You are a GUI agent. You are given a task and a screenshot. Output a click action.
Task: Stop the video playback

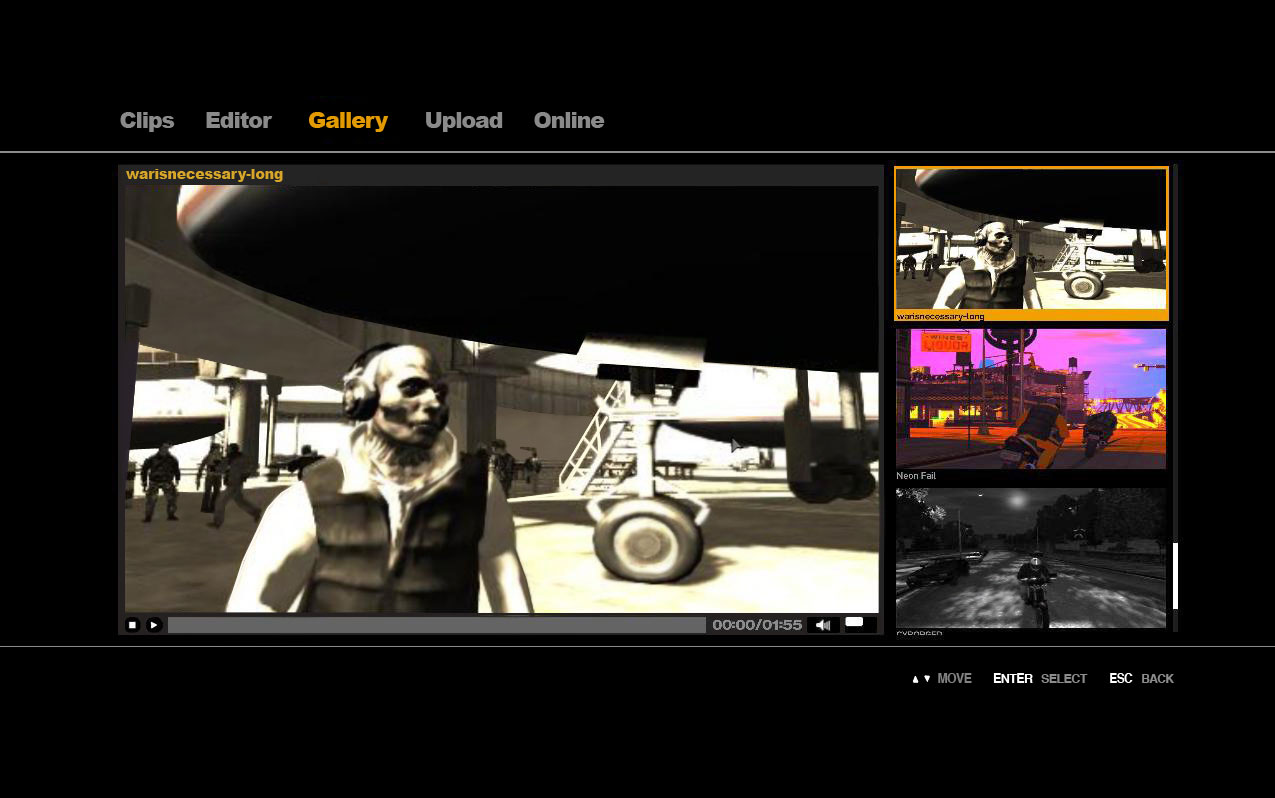[x=132, y=625]
